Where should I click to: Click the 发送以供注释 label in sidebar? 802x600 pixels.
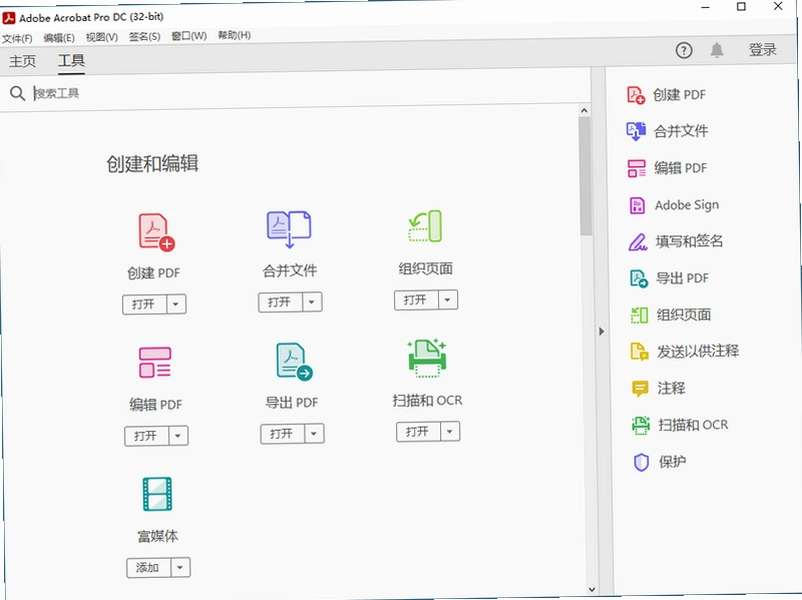[698, 351]
